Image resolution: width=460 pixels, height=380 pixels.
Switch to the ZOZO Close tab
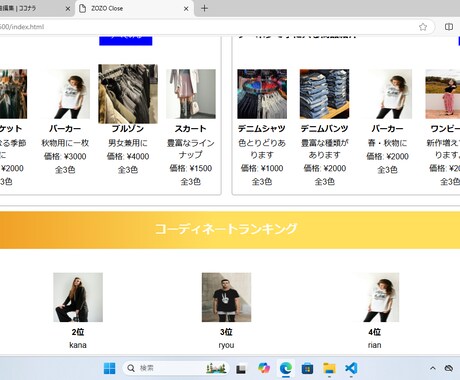[x=133, y=8]
